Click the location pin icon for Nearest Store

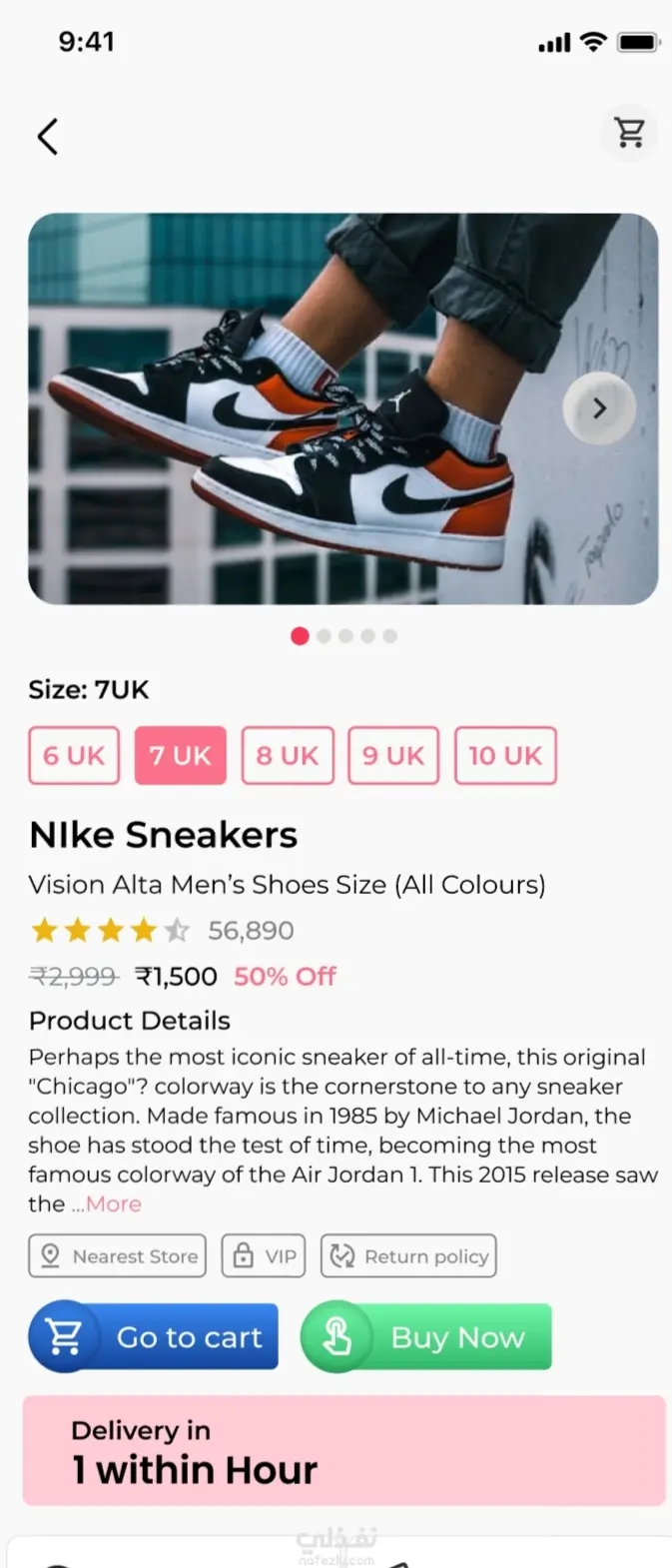click(x=50, y=1255)
